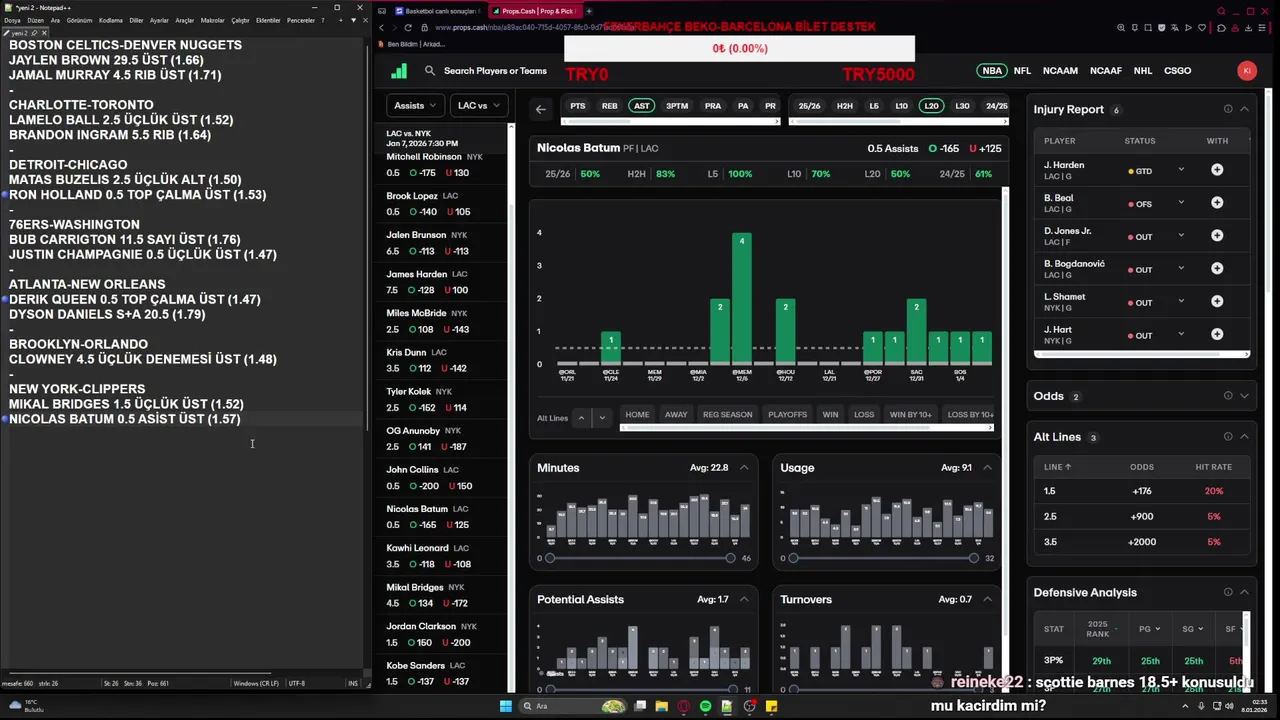Move Alt Lines down with arrow
This screenshot has width=1280, height=720.
[601, 418]
